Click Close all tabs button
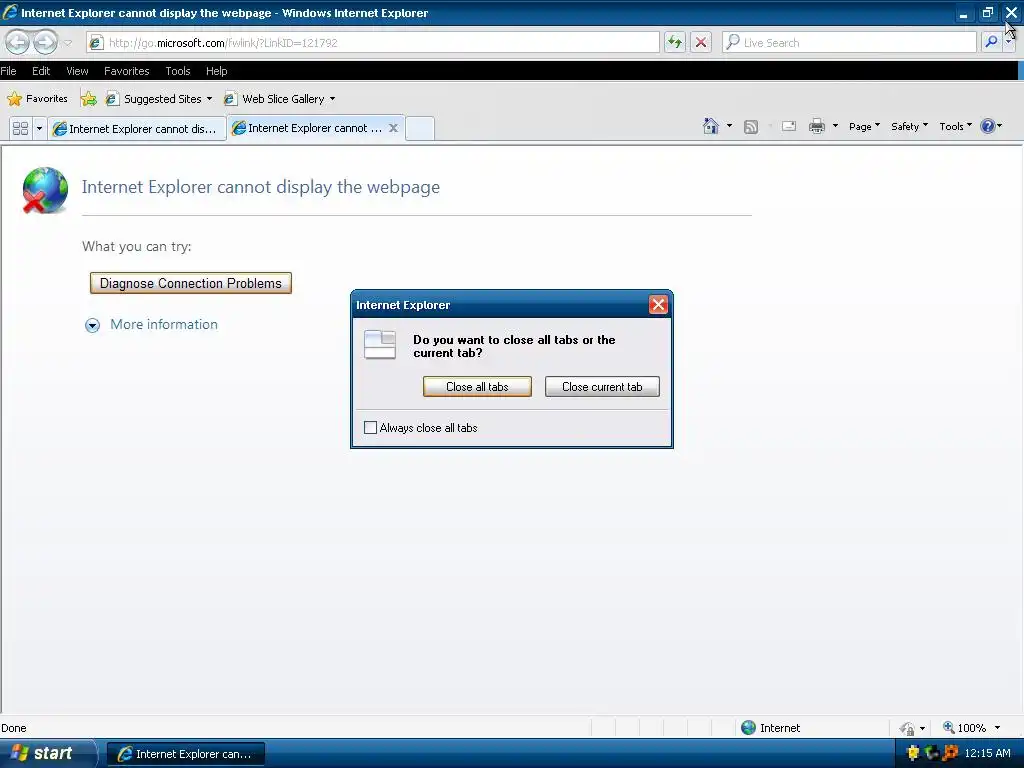1024x768 pixels. click(x=477, y=387)
